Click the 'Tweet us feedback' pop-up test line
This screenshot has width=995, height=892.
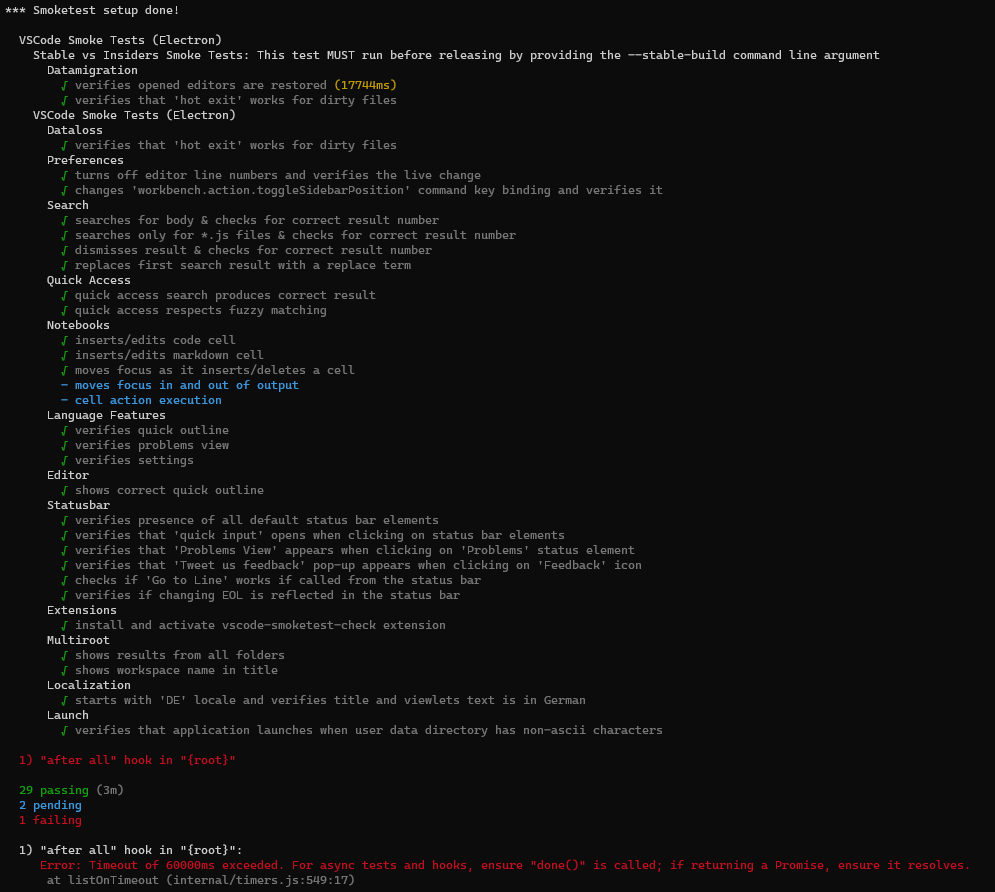click(352, 566)
